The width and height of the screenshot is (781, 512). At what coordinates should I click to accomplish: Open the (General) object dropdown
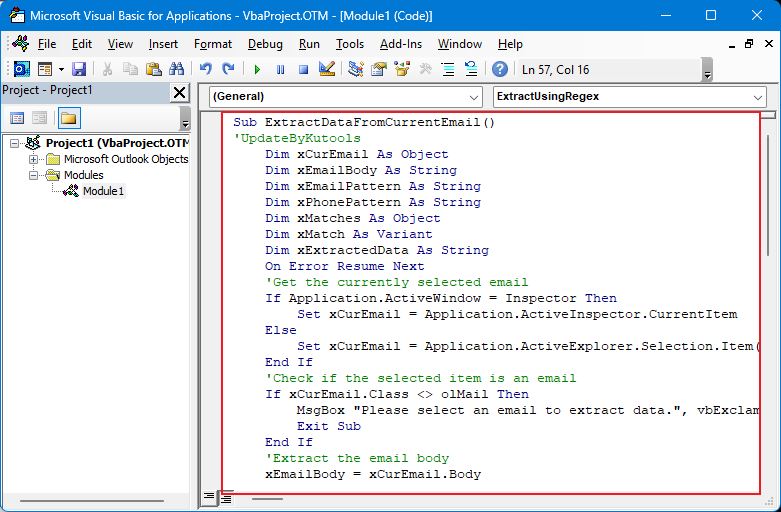tap(474, 97)
